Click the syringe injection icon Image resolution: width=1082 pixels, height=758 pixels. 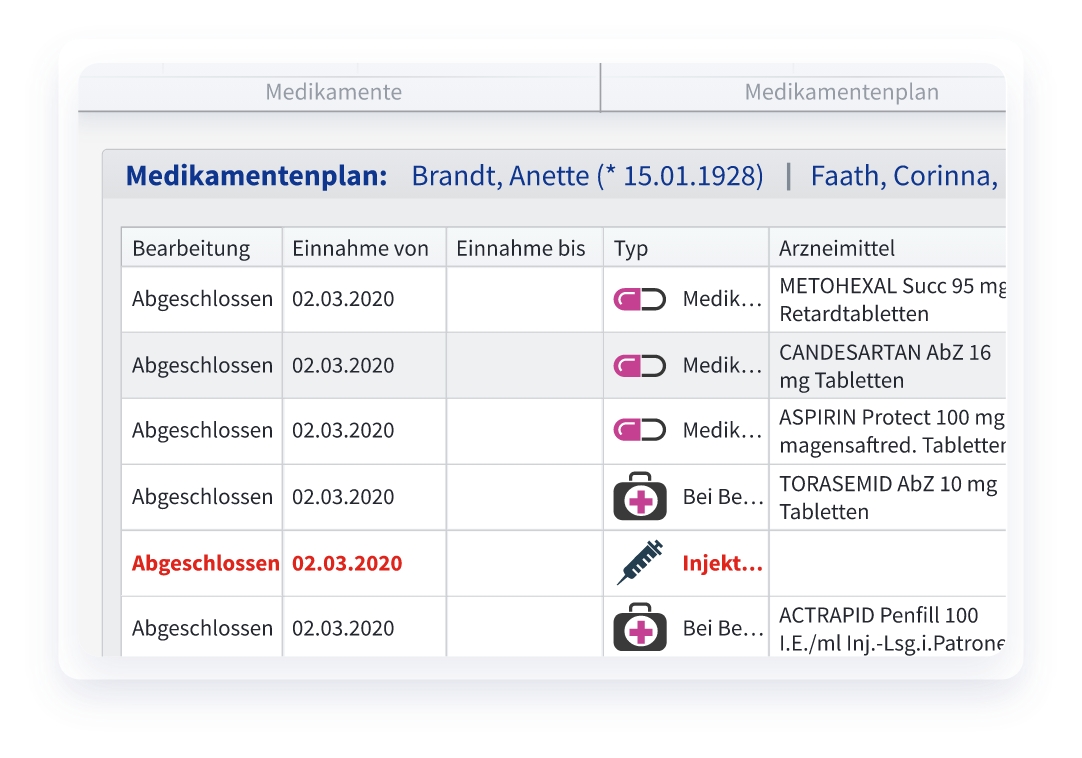[x=639, y=563]
